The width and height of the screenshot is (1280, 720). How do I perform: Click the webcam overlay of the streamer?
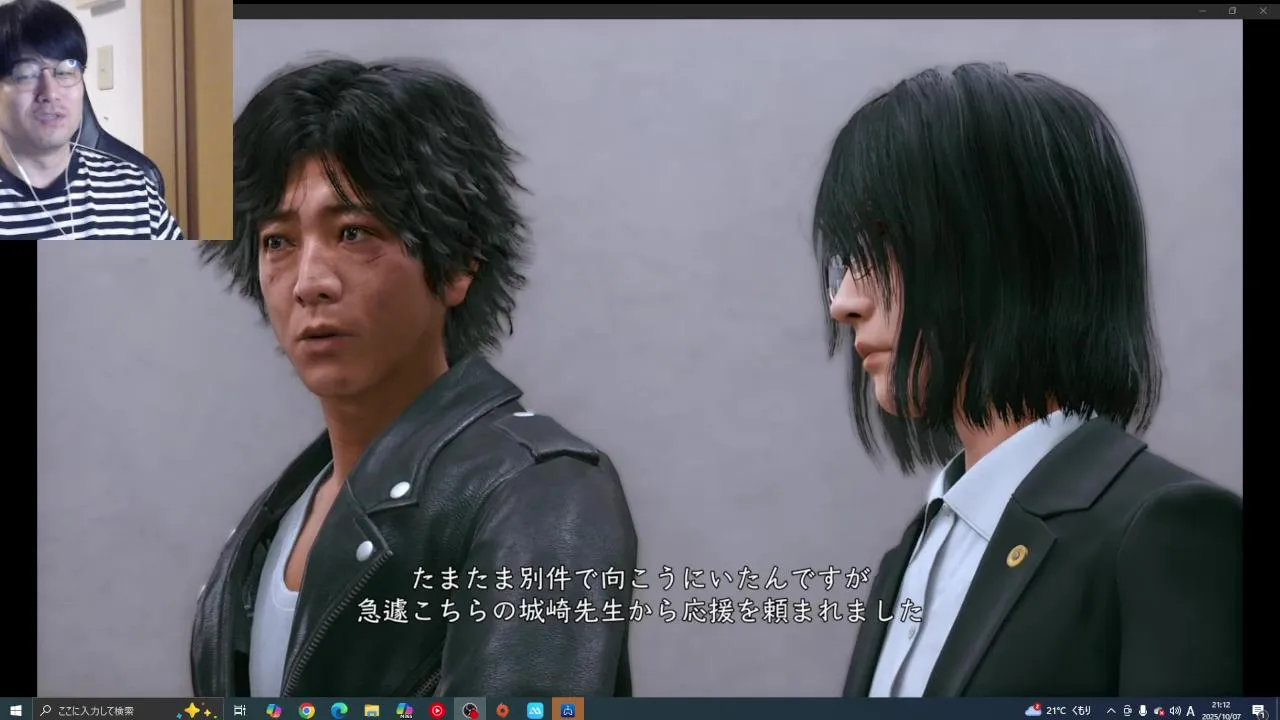point(116,120)
